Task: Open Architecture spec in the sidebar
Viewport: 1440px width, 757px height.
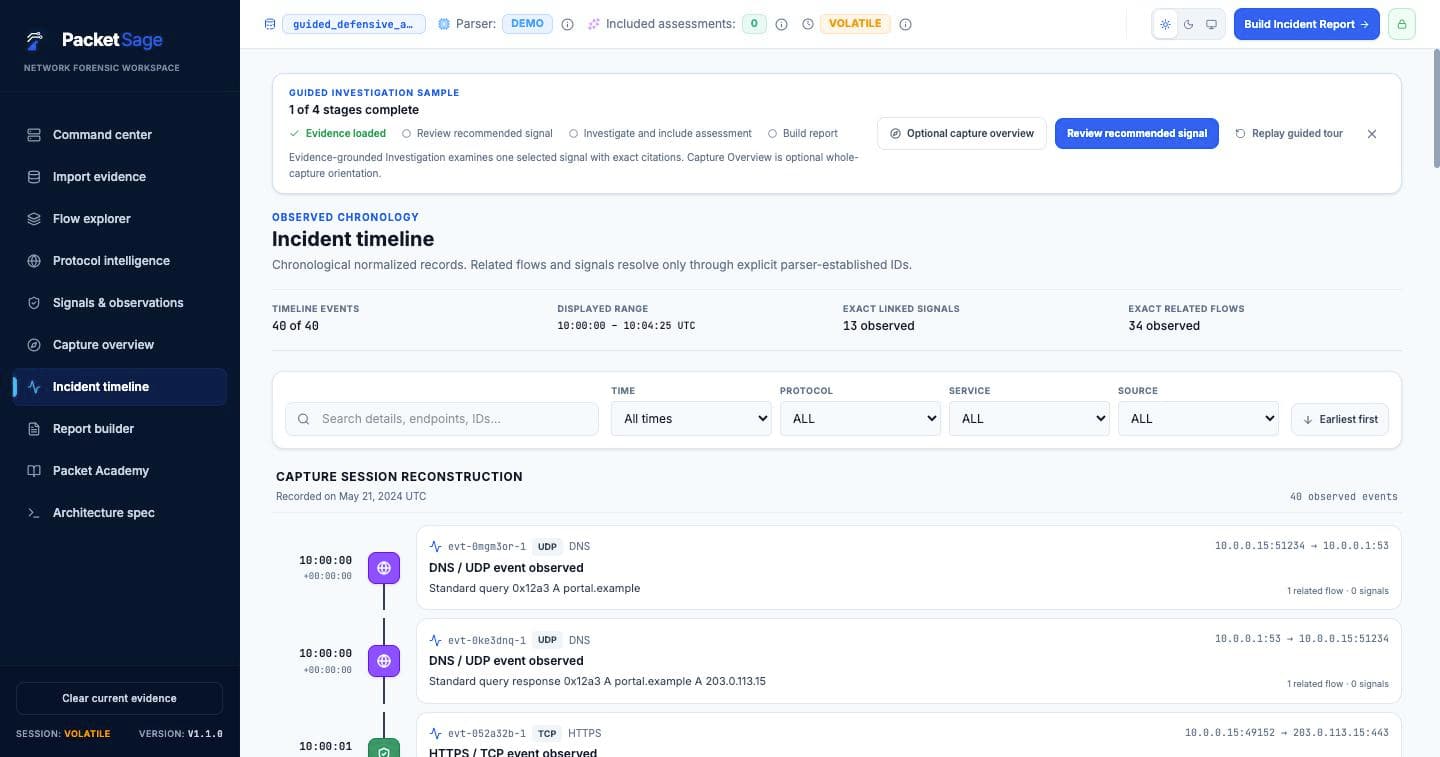Action: pyautogui.click(x=120, y=513)
